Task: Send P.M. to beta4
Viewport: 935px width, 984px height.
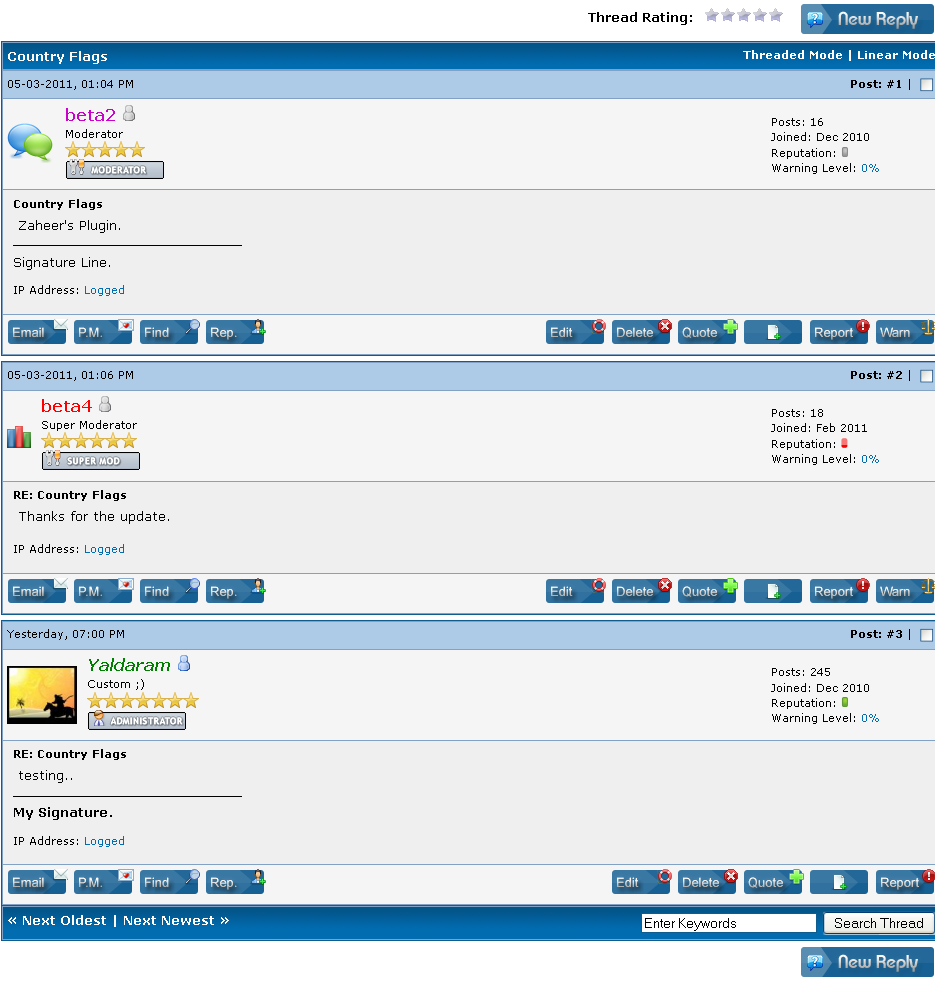Action: coord(103,591)
